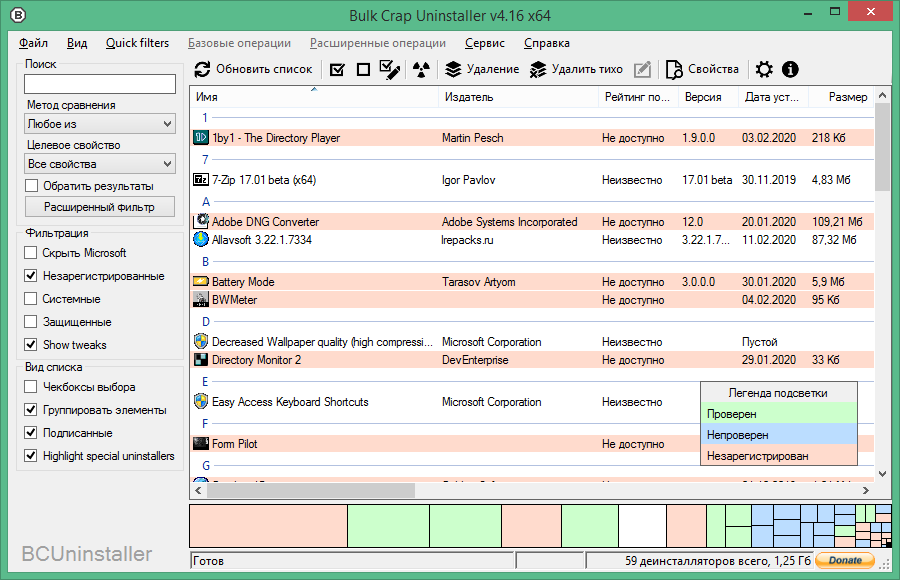Click the Обновить список label

264,69
